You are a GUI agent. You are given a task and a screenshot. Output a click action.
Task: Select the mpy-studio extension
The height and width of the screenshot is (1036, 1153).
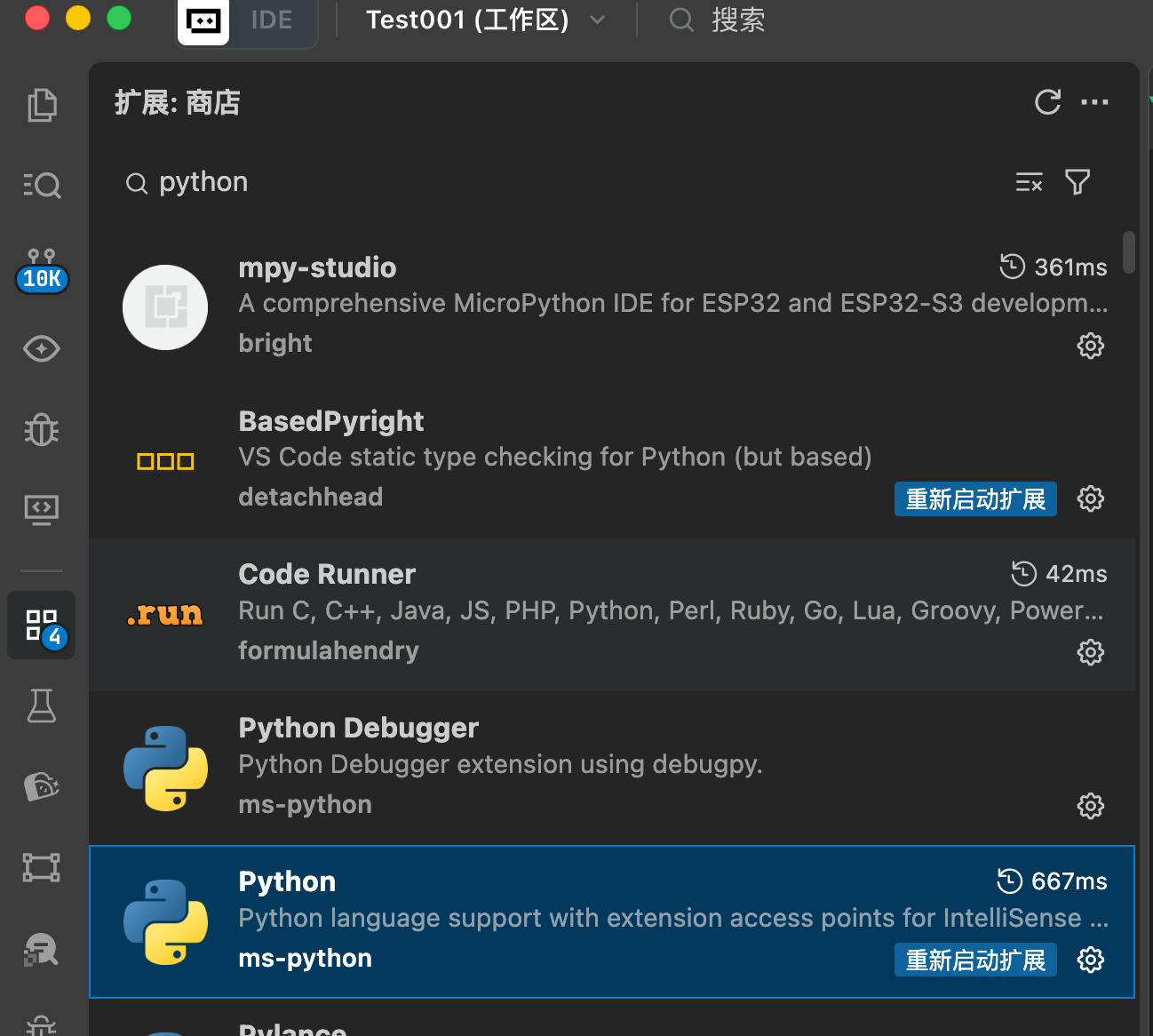coord(612,307)
